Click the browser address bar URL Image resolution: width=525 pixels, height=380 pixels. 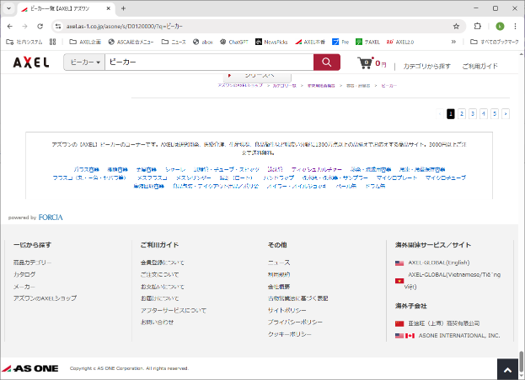(x=125, y=26)
